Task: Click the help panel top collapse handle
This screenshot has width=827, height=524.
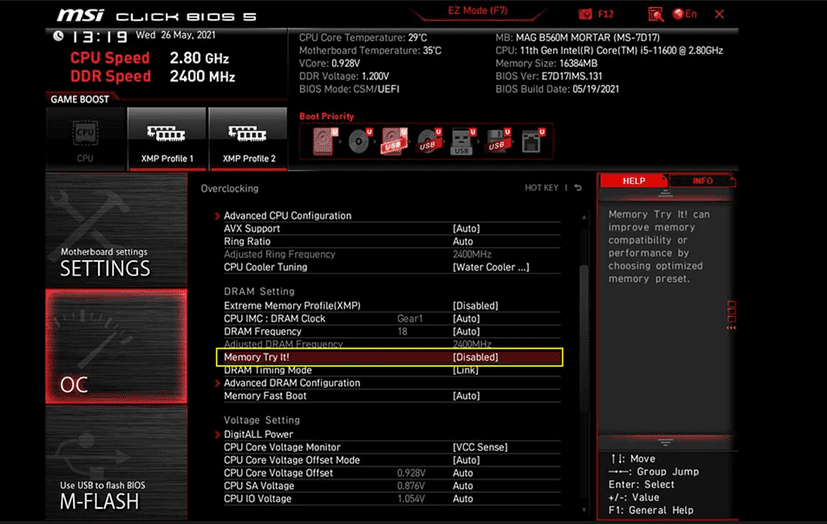Action: pos(665,194)
